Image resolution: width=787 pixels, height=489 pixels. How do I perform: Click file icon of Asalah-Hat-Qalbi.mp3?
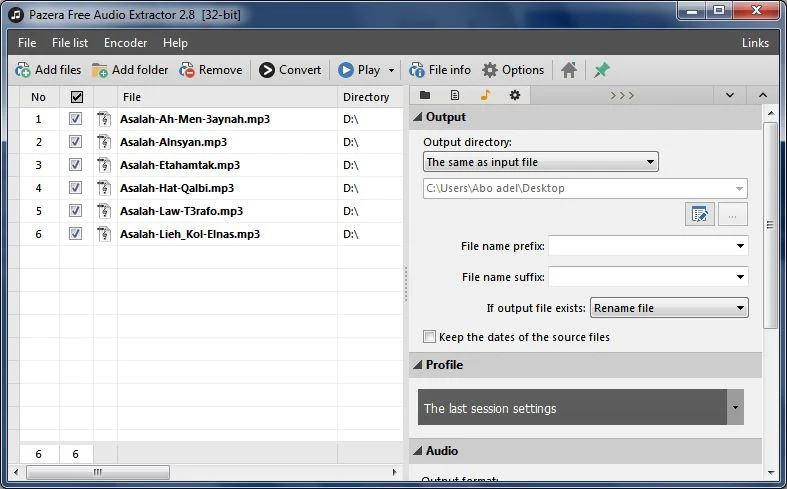(104, 188)
